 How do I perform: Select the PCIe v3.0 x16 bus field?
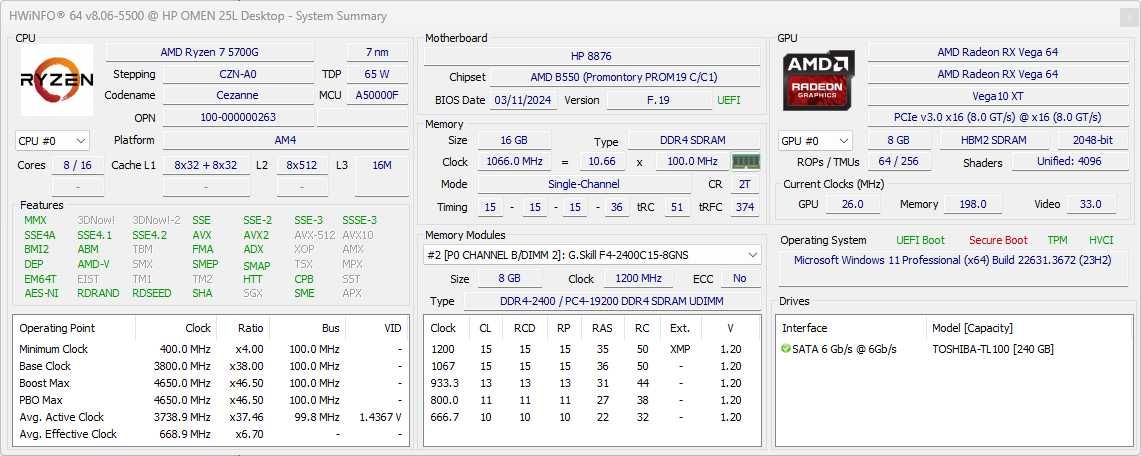[998, 116]
